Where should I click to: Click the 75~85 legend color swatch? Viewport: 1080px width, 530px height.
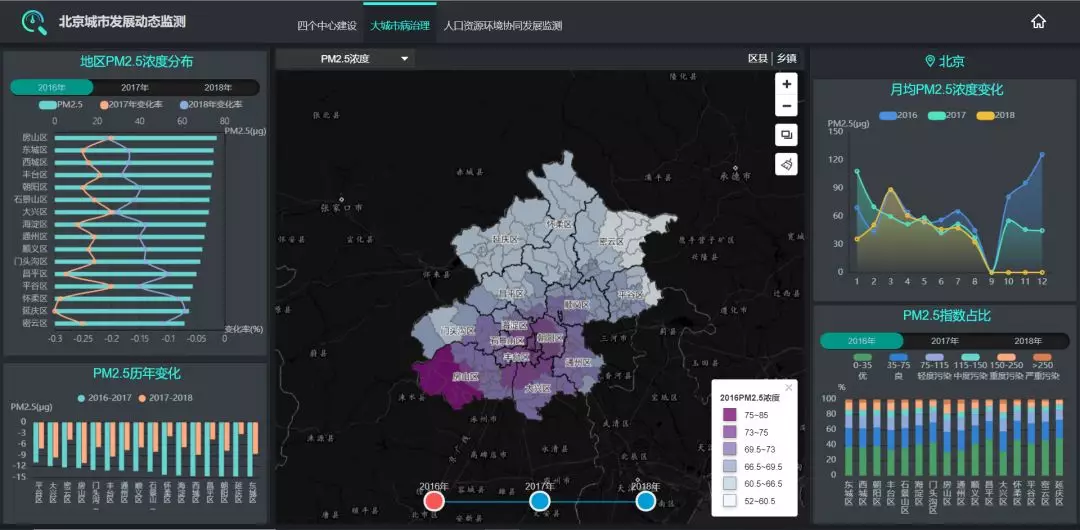coord(729,415)
